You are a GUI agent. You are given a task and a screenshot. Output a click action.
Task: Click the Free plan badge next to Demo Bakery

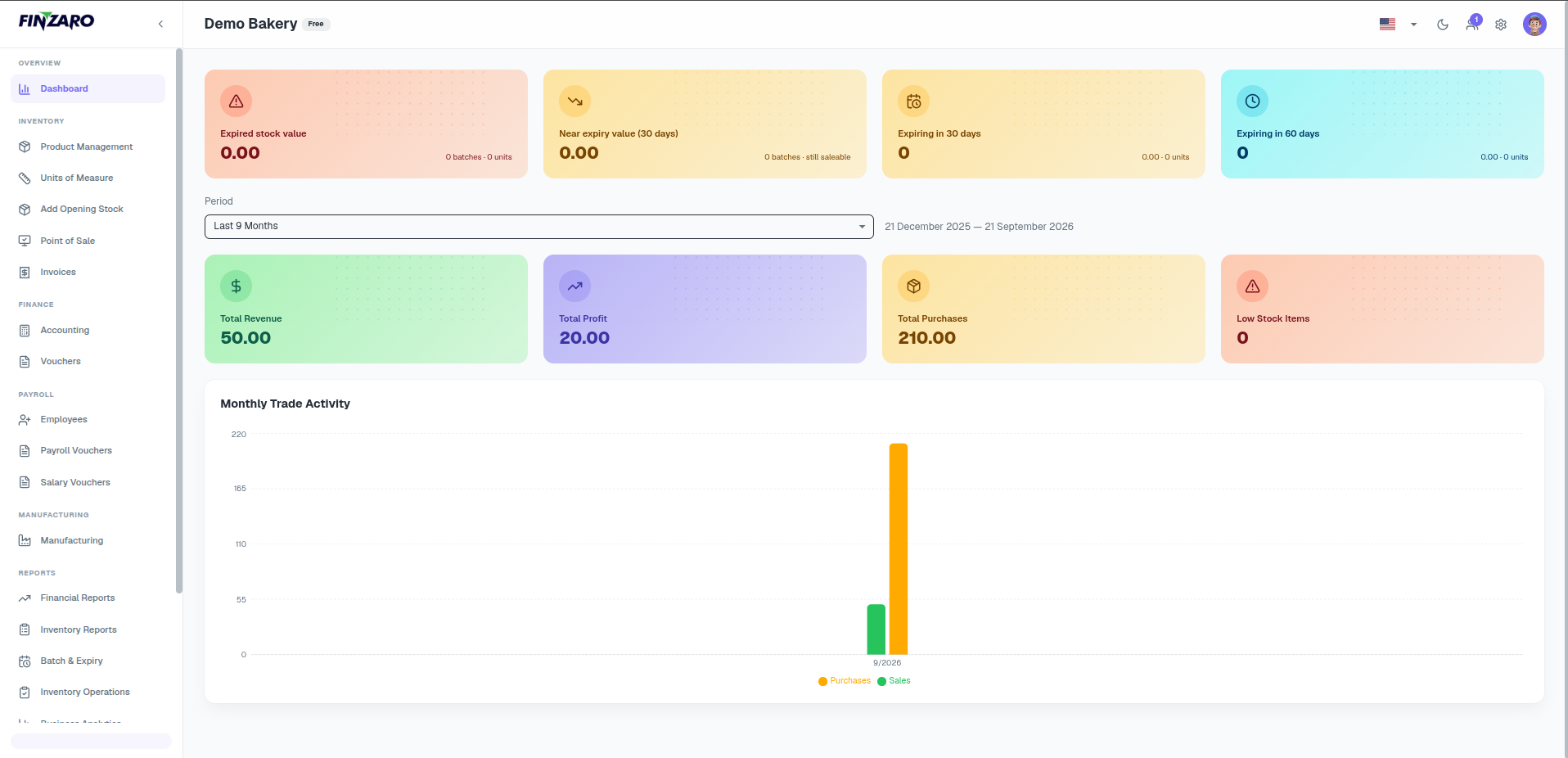tap(316, 25)
